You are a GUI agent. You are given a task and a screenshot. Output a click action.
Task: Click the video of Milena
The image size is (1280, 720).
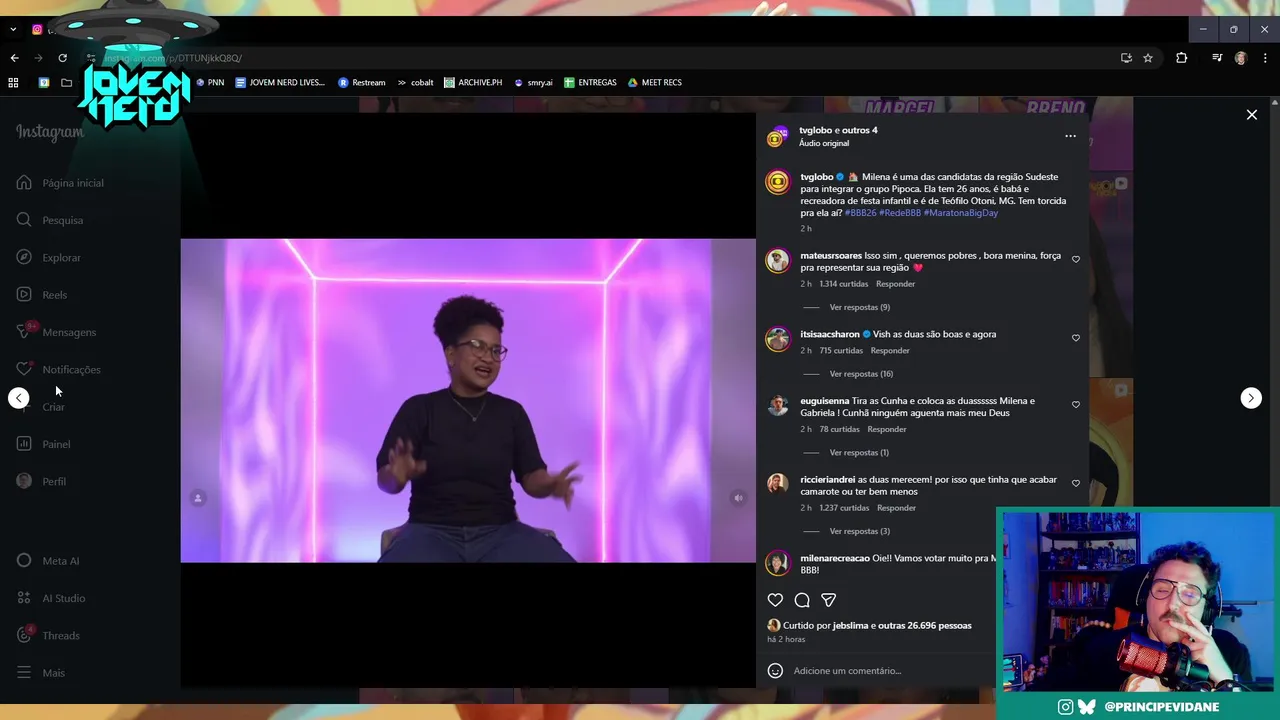tap(468, 400)
